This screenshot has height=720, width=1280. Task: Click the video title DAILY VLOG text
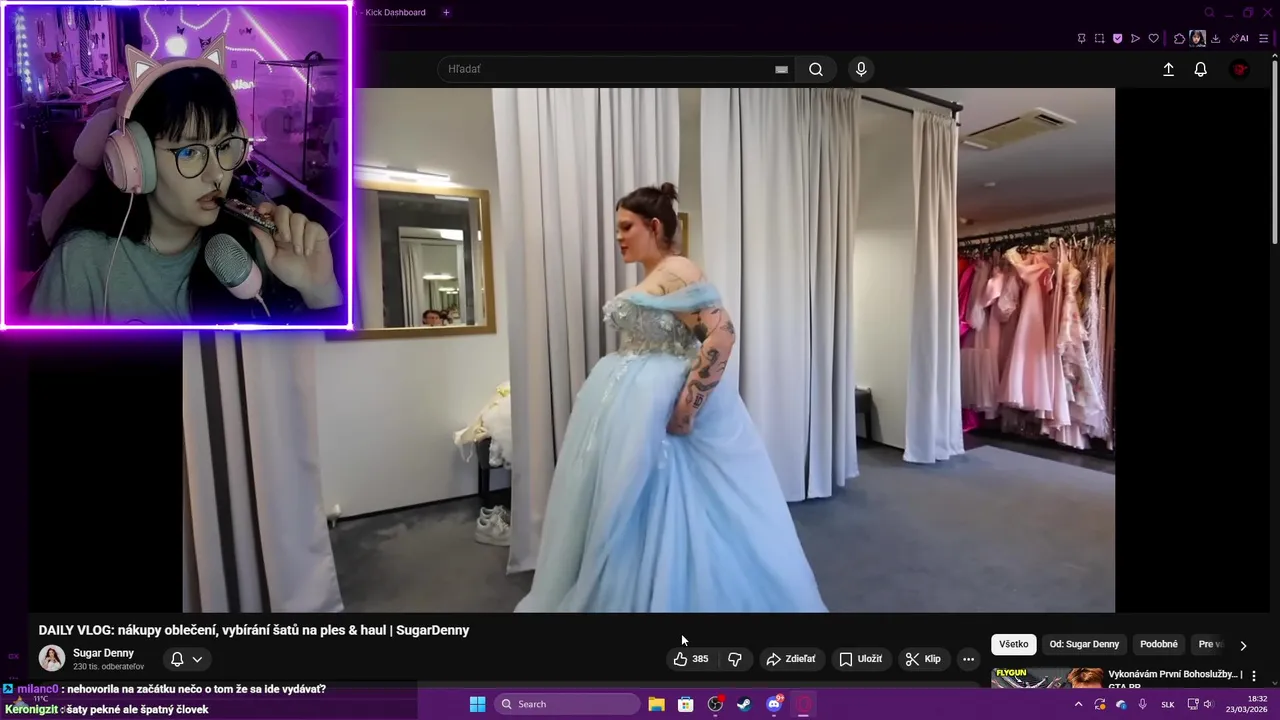click(254, 630)
